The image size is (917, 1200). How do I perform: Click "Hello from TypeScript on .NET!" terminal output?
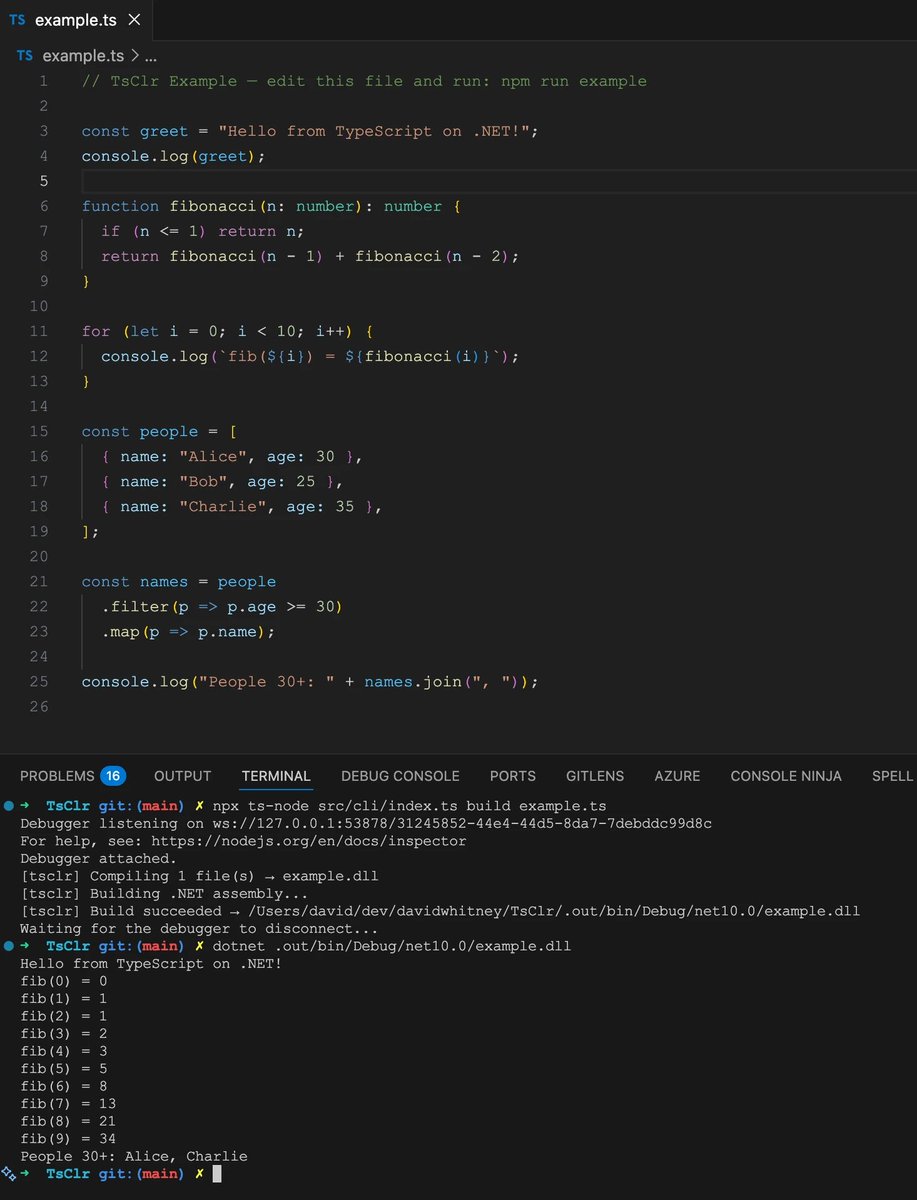(x=151, y=963)
